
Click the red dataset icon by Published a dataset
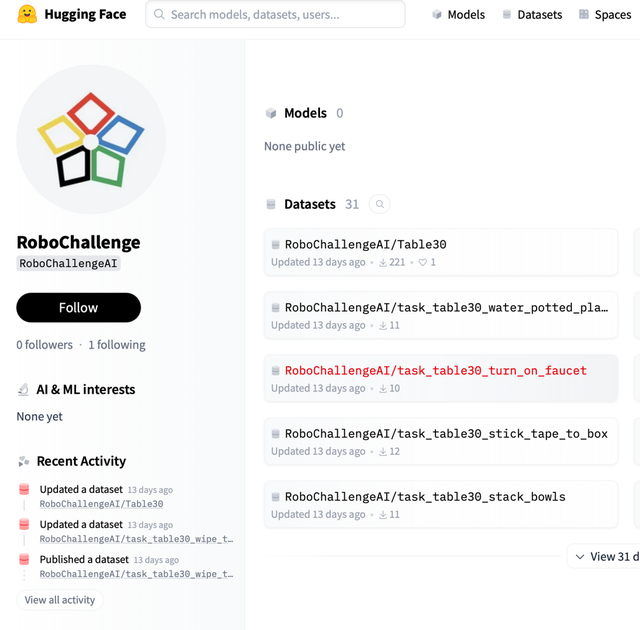pos(24,560)
